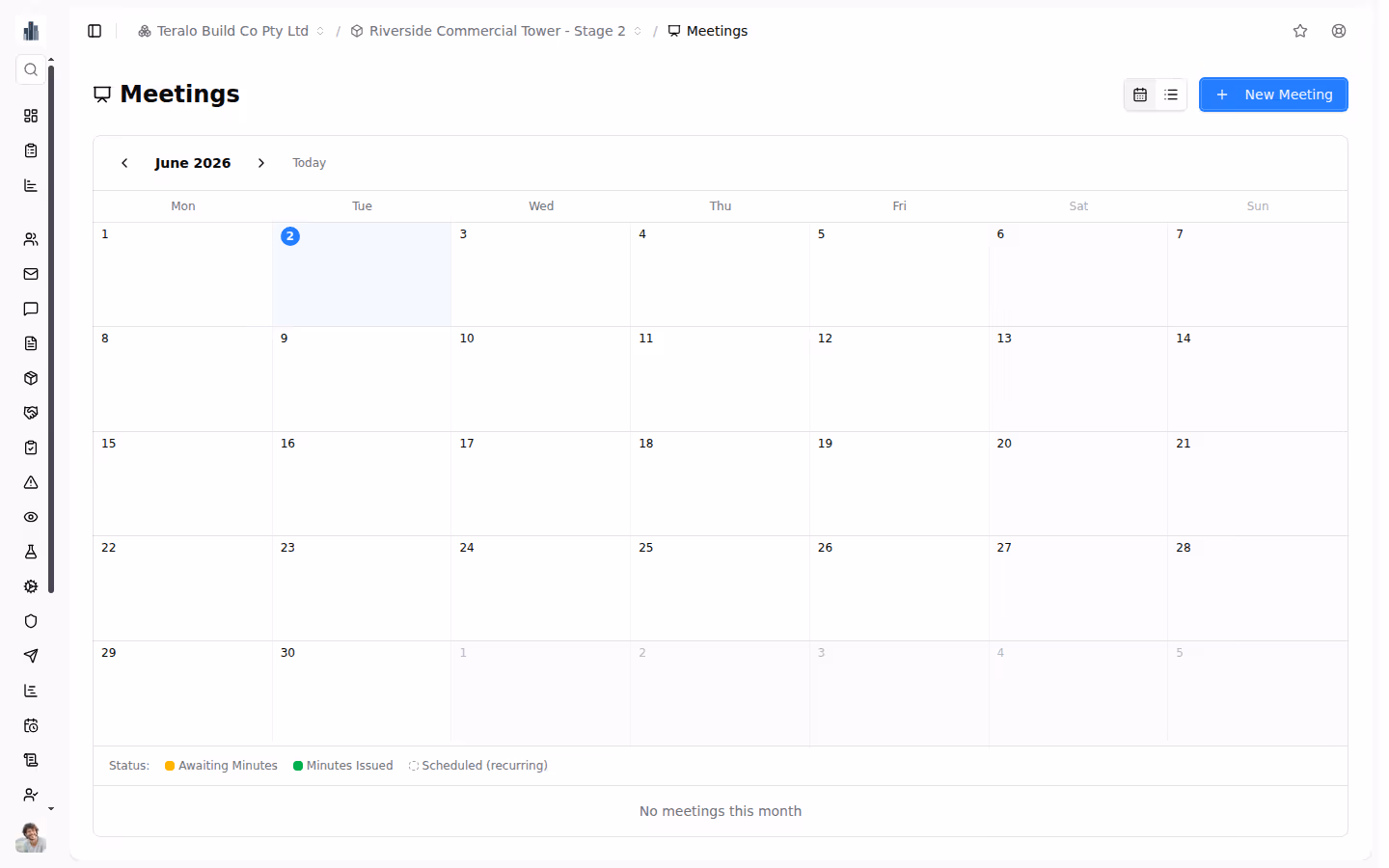Select the June 13 calendar cell
Image resolution: width=1389 pixels, height=868 pixels.
(x=1078, y=379)
